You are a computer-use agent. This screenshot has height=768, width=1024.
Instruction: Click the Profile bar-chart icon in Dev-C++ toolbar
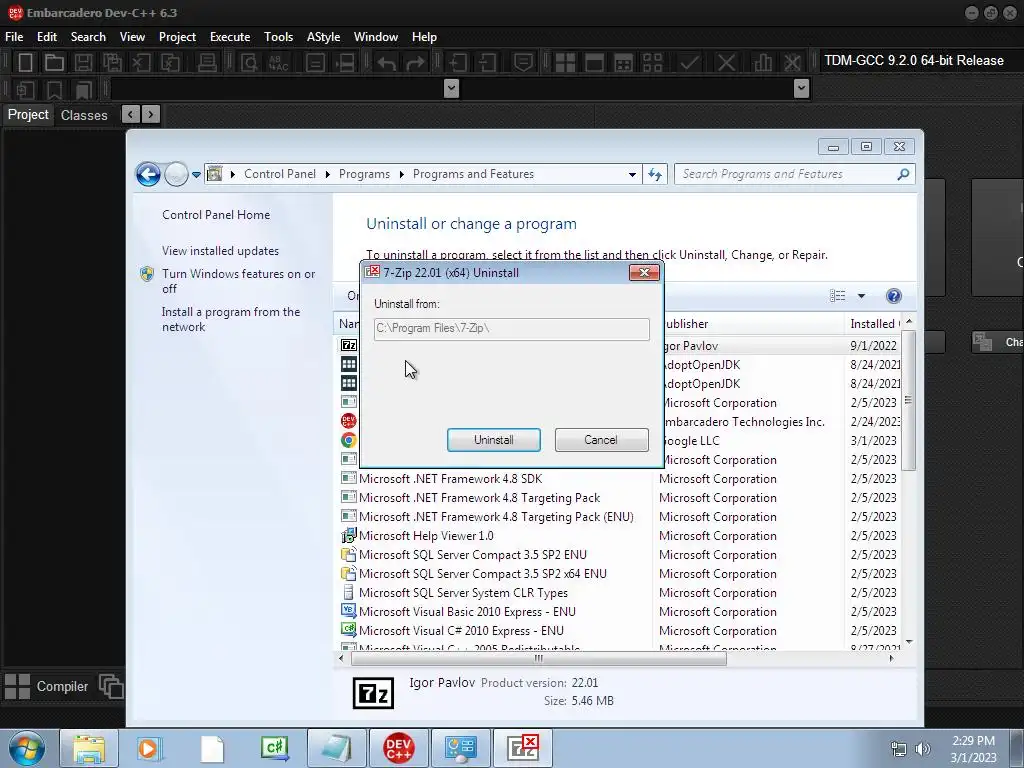click(763, 63)
